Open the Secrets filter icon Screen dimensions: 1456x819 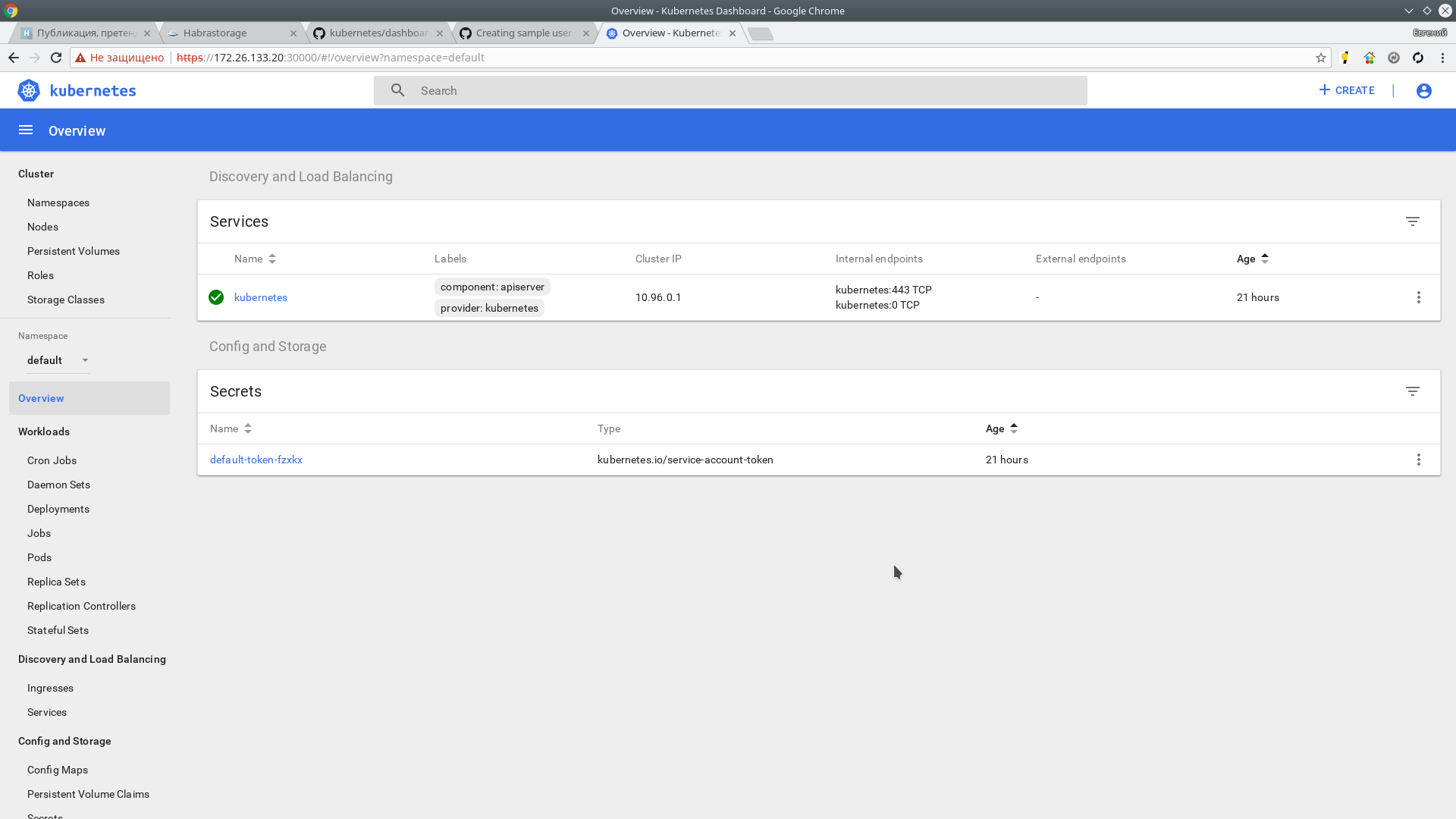[1412, 391]
